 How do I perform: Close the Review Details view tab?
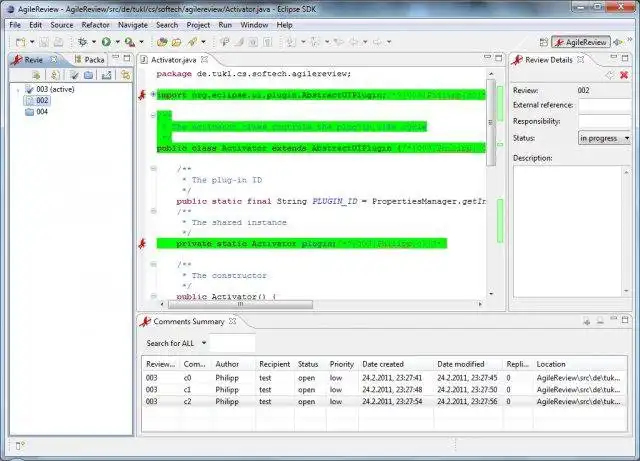point(580,60)
